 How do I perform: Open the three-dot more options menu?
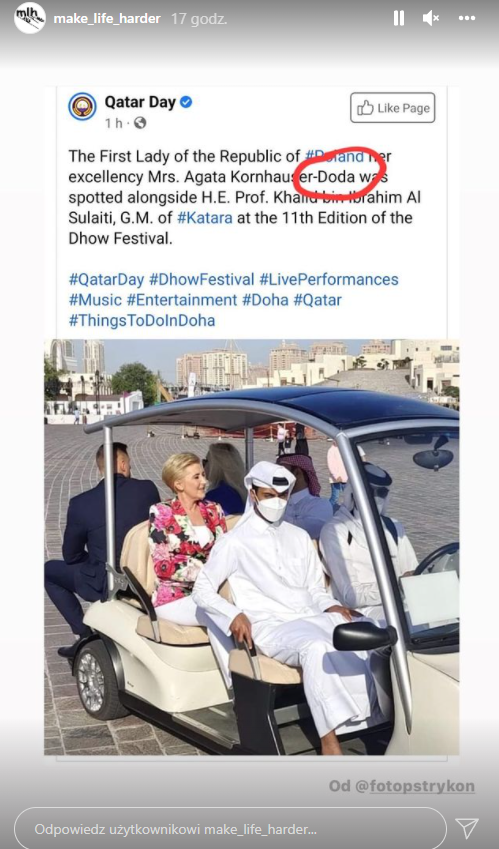[x=467, y=18]
